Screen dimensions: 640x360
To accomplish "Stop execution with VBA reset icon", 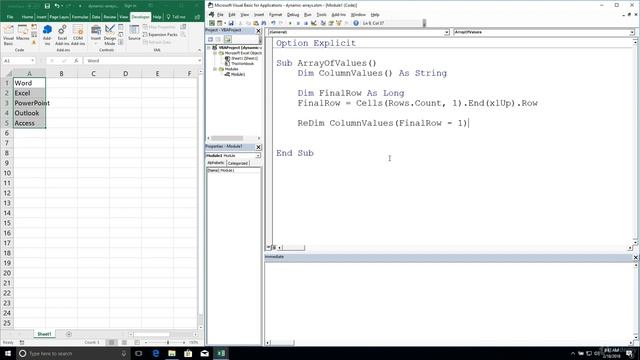I will click(305, 23).
